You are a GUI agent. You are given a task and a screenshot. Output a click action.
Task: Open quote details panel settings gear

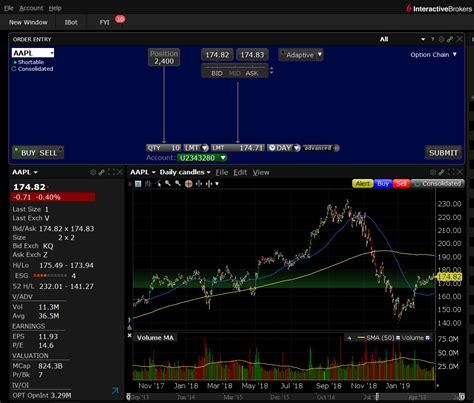93,172
